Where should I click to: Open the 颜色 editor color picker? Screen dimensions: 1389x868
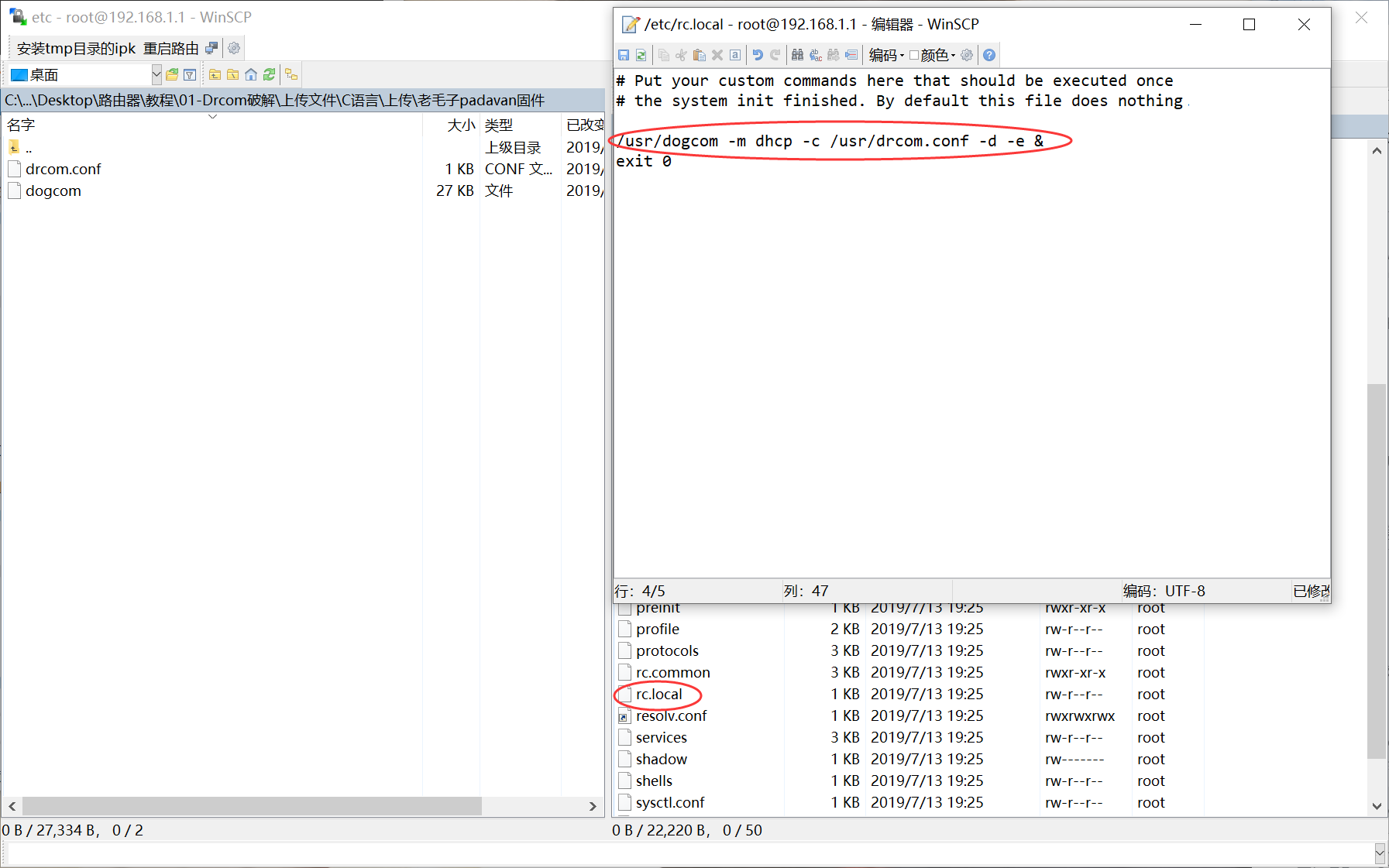(x=933, y=55)
